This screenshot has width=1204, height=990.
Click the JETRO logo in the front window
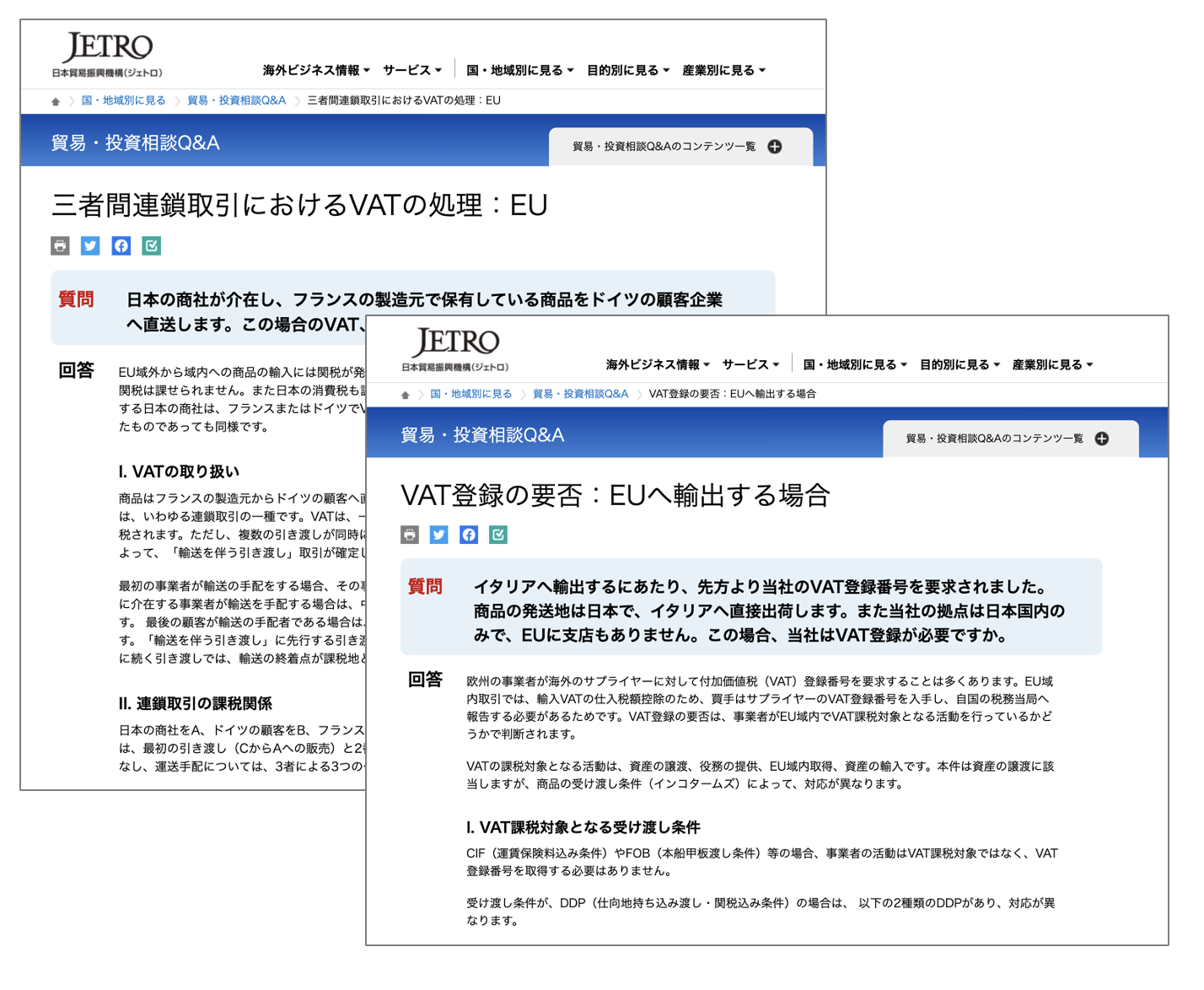[x=455, y=349]
